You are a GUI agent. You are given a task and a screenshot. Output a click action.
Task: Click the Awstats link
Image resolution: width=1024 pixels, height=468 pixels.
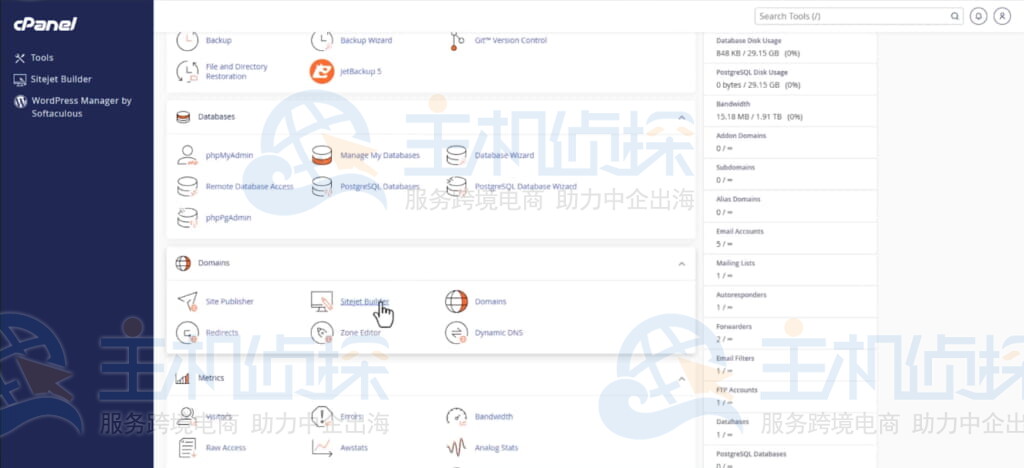pos(354,448)
